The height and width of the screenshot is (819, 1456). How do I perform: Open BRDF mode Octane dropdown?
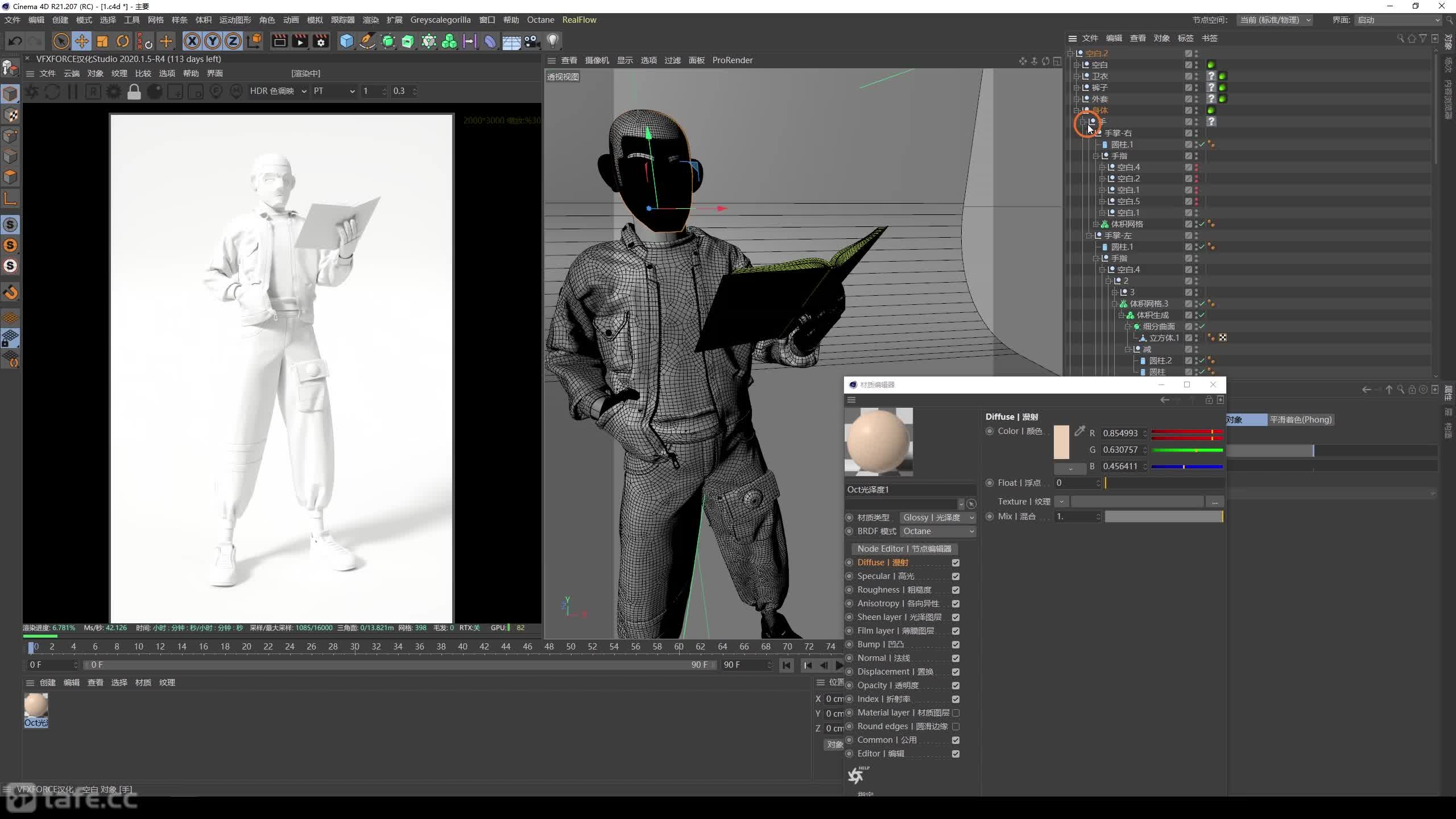pos(938,531)
